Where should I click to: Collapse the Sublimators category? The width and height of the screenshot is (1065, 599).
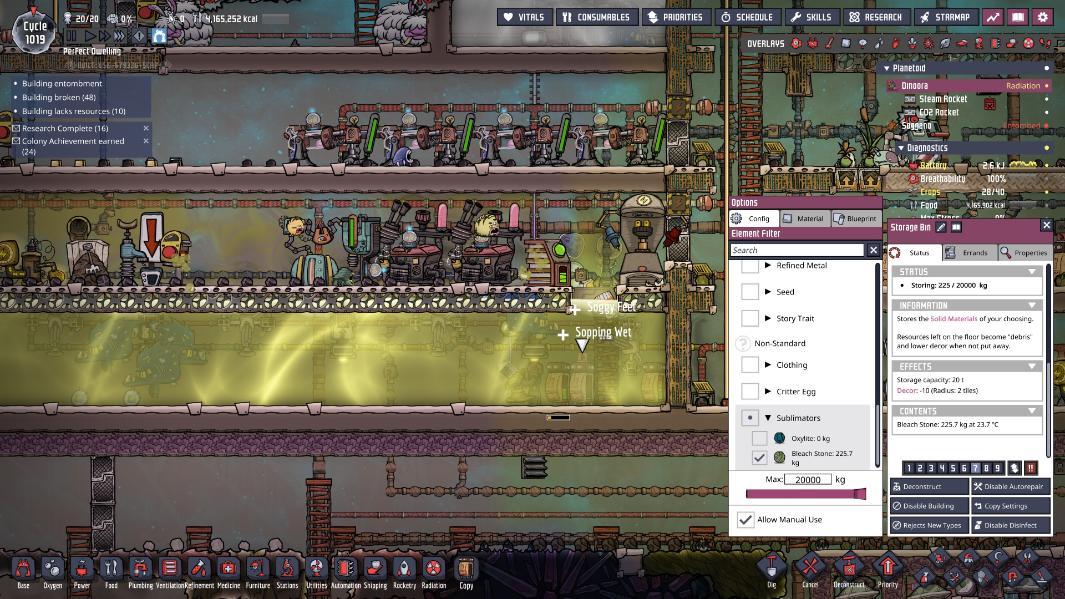768,418
